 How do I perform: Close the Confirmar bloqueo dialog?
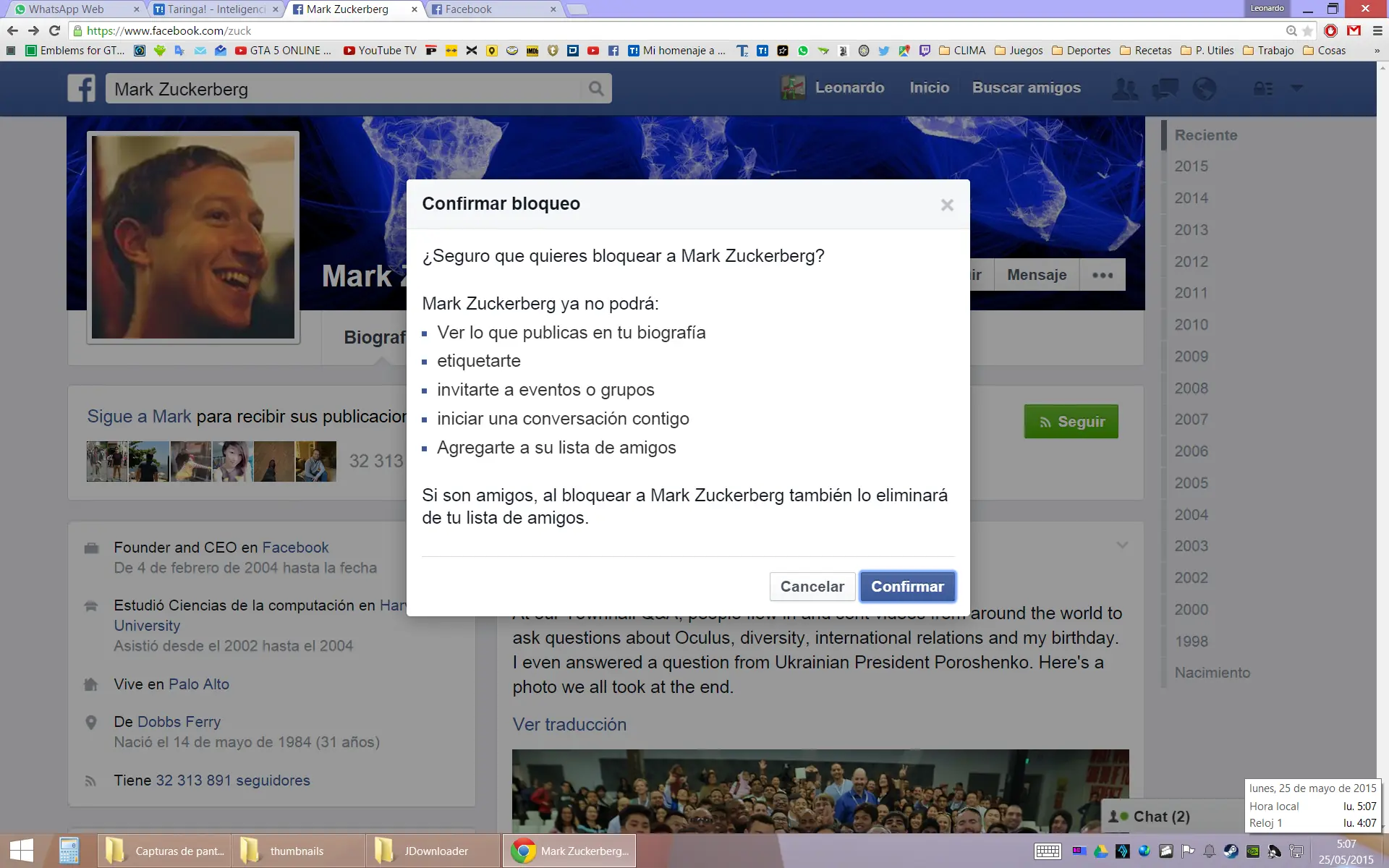click(x=946, y=205)
